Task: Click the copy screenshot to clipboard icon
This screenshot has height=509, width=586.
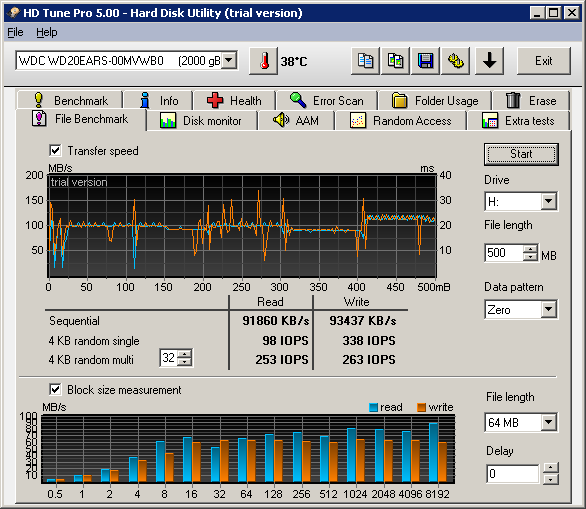Action: tap(395, 61)
